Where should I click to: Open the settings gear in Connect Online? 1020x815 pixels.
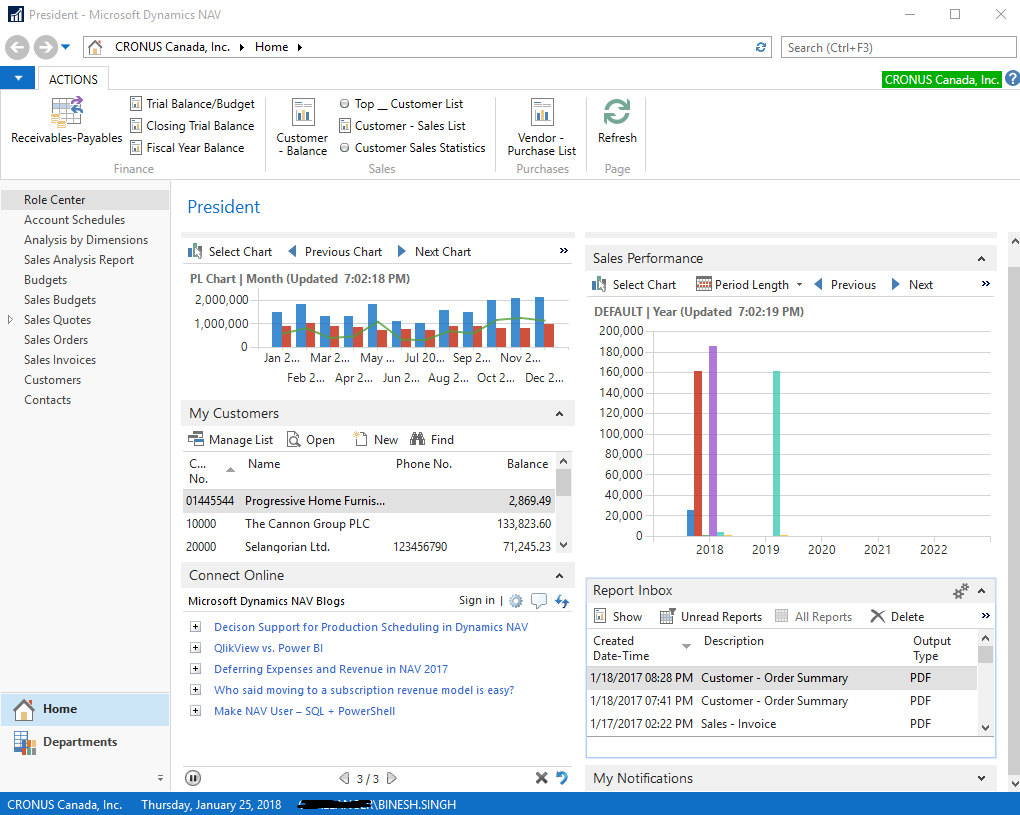515,601
